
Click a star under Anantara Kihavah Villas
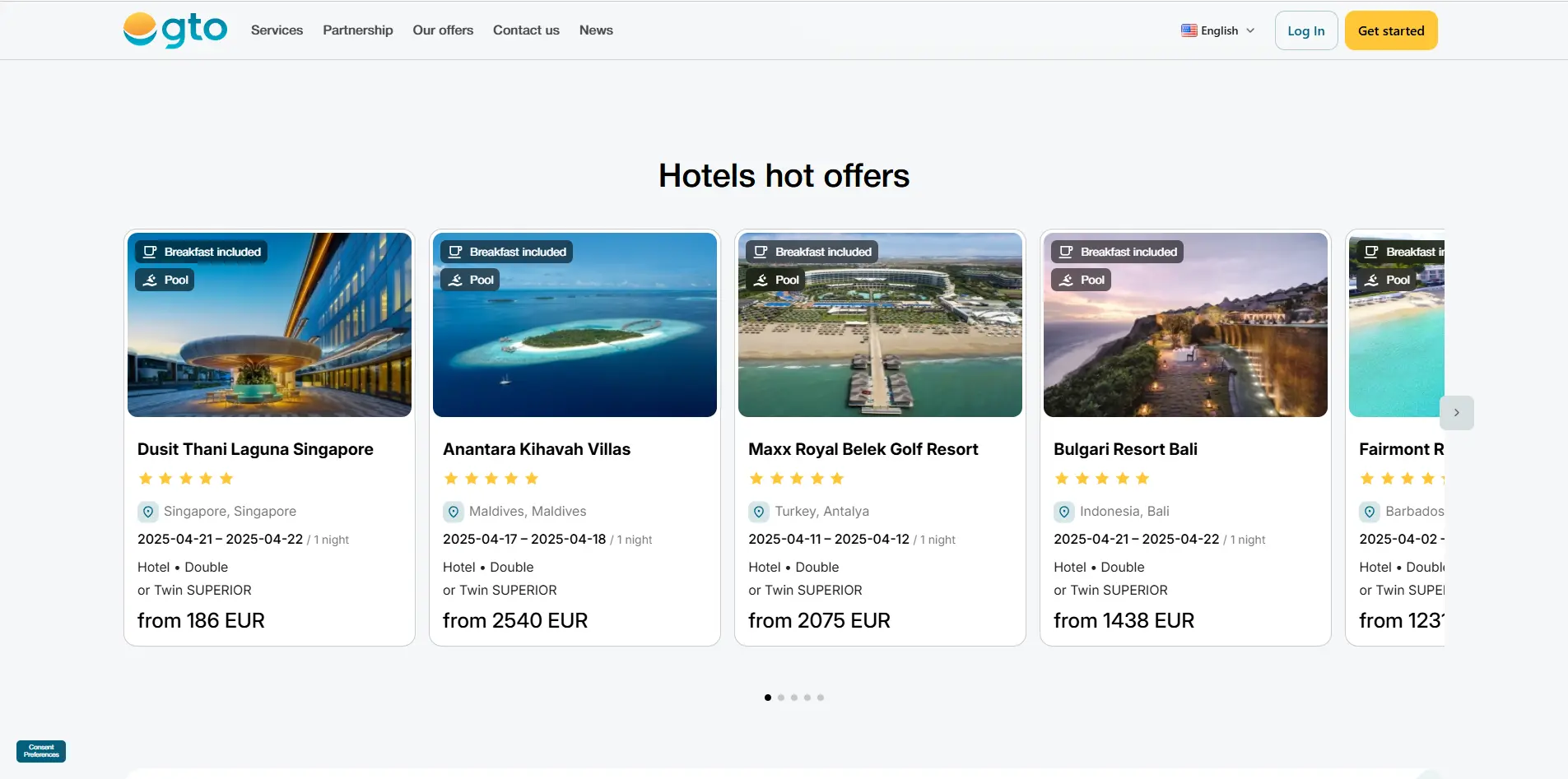pyautogui.click(x=452, y=478)
